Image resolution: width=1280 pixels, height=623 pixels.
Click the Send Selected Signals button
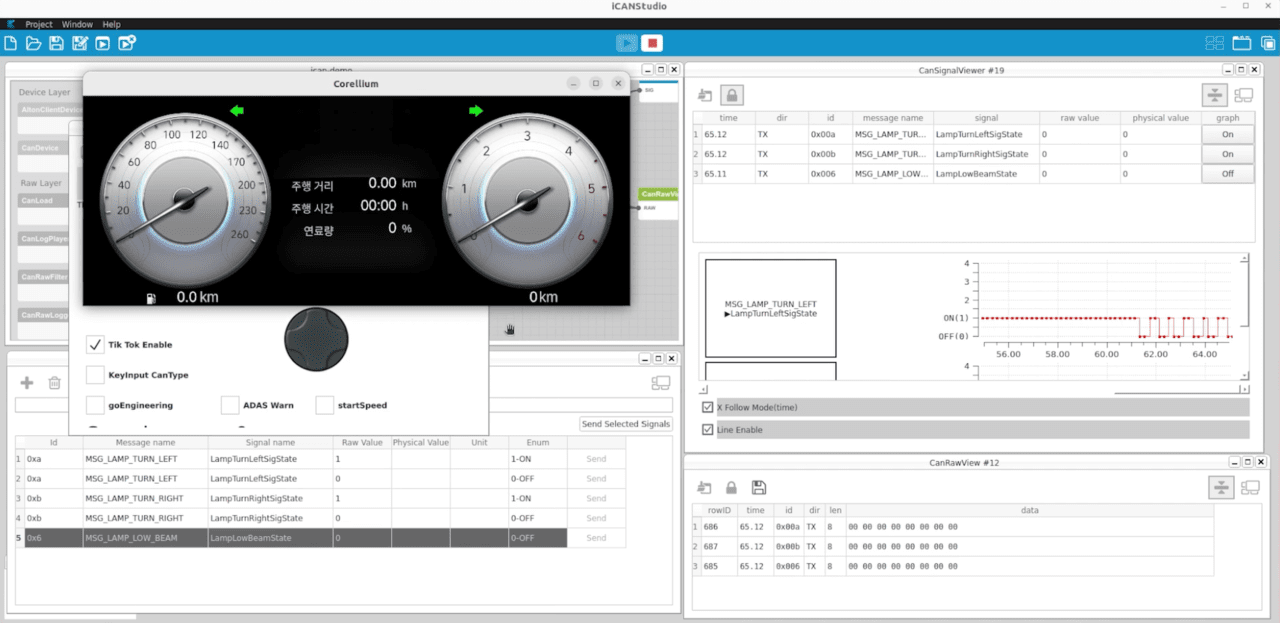coord(626,424)
